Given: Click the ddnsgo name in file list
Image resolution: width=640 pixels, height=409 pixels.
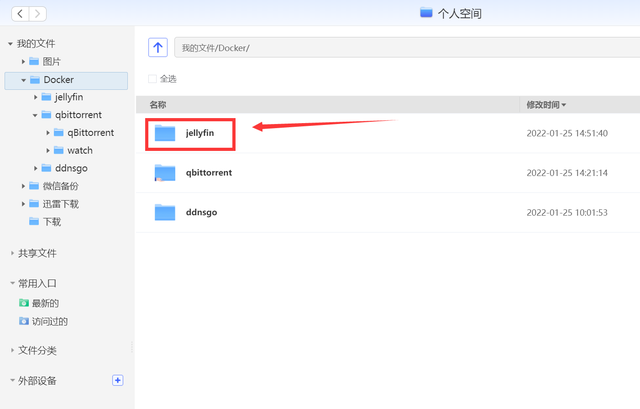Looking at the screenshot, I should click(x=202, y=212).
